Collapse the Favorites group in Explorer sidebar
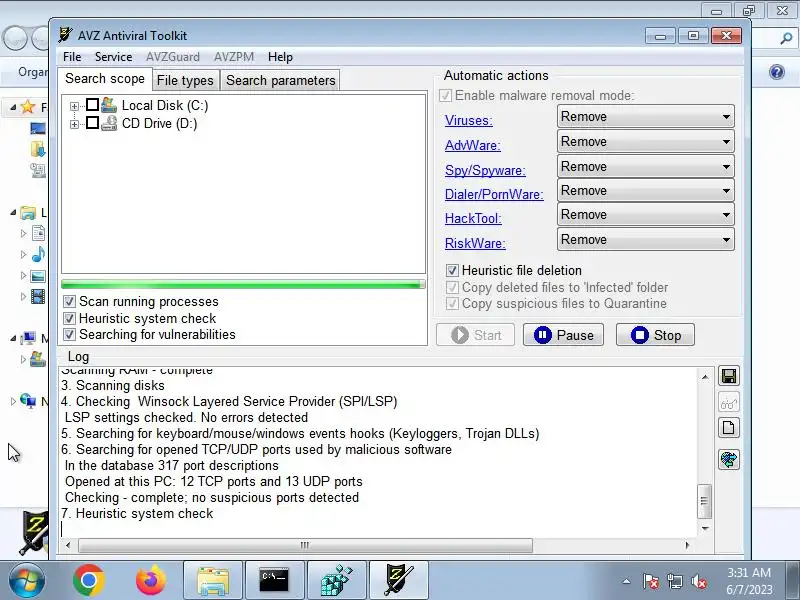Viewport: 800px width, 600px height. click(13, 107)
